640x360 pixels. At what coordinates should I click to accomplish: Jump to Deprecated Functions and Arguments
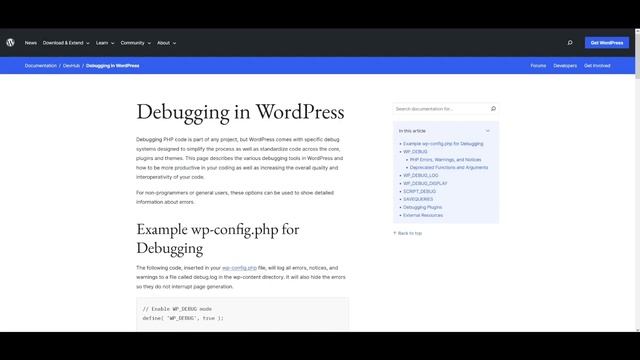pos(449,167)
